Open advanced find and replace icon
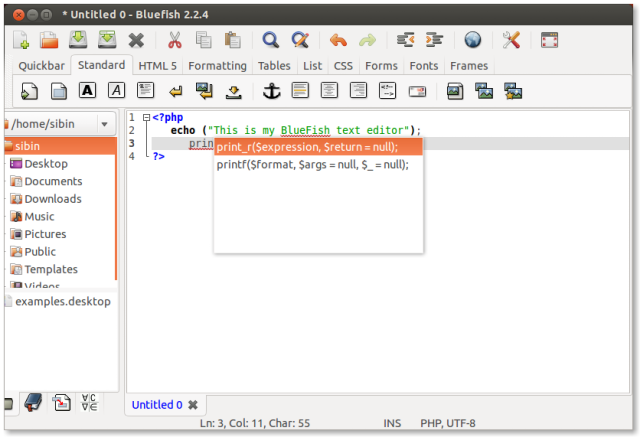 click(x=300, y=40)
